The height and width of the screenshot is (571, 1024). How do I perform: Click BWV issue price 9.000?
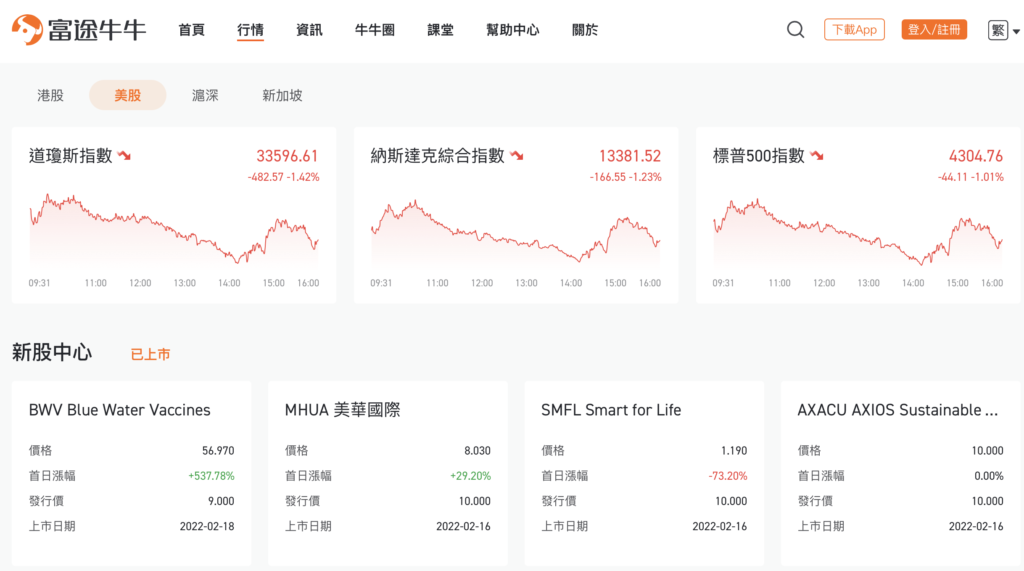tap(221, 501)
